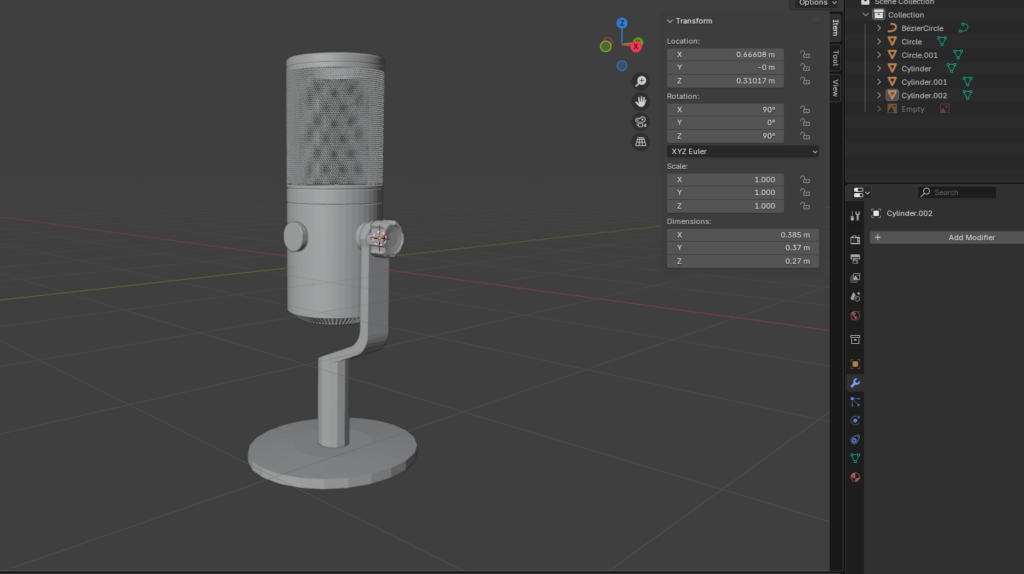Click the BézierCircle curve data icon
The image size is (1024, 574).
tap(963, 28)
